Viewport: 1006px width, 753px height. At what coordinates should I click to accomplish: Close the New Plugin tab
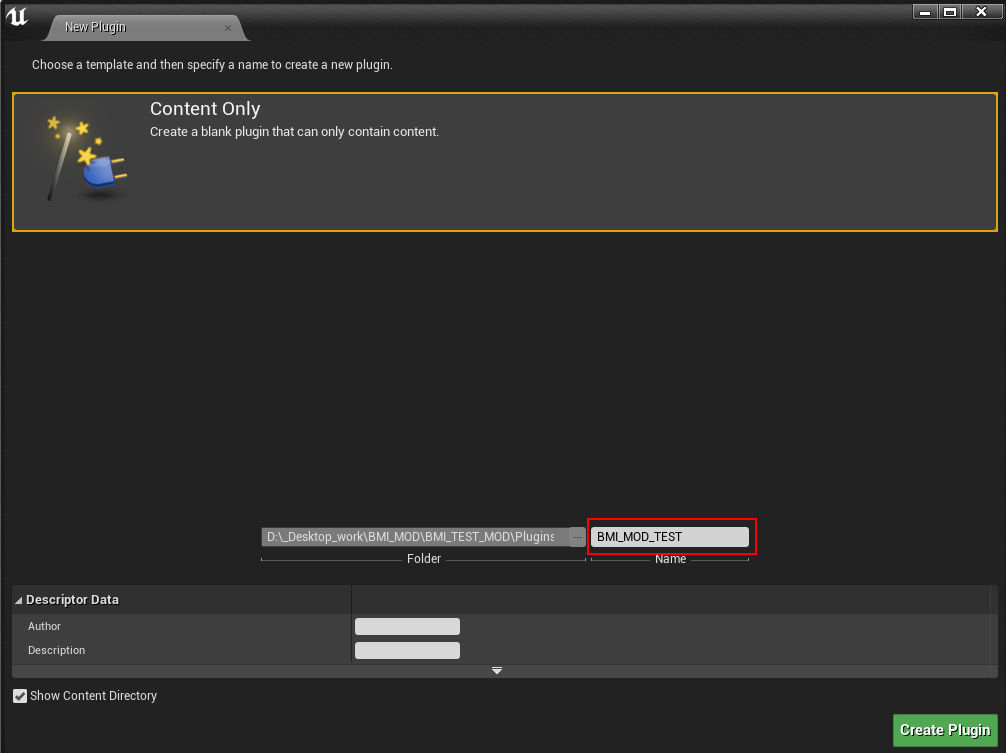(228, 28)
